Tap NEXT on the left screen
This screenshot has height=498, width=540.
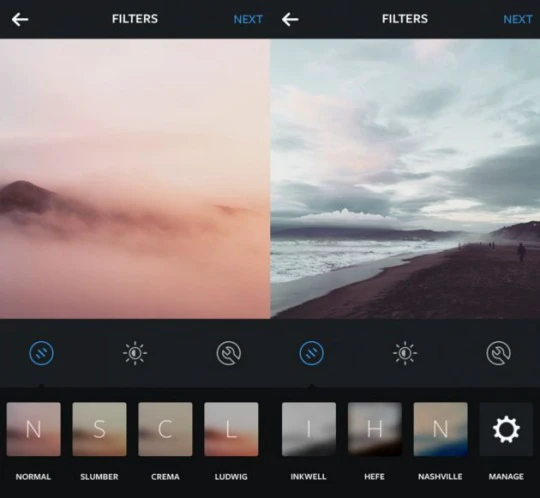click(x=248, y=19)
